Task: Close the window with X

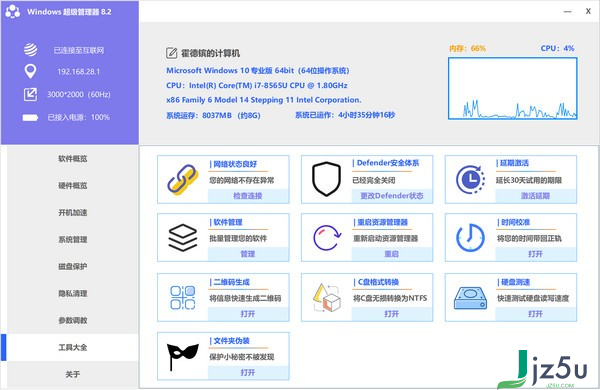Action: [x=588, y=11]
